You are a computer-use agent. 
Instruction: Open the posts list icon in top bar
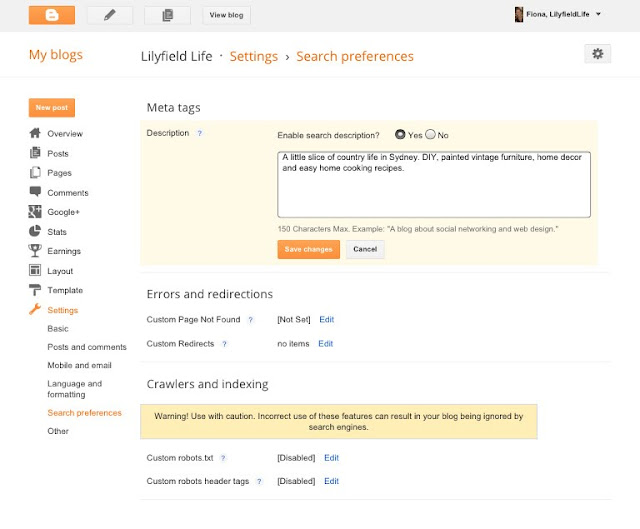[167, 15]
